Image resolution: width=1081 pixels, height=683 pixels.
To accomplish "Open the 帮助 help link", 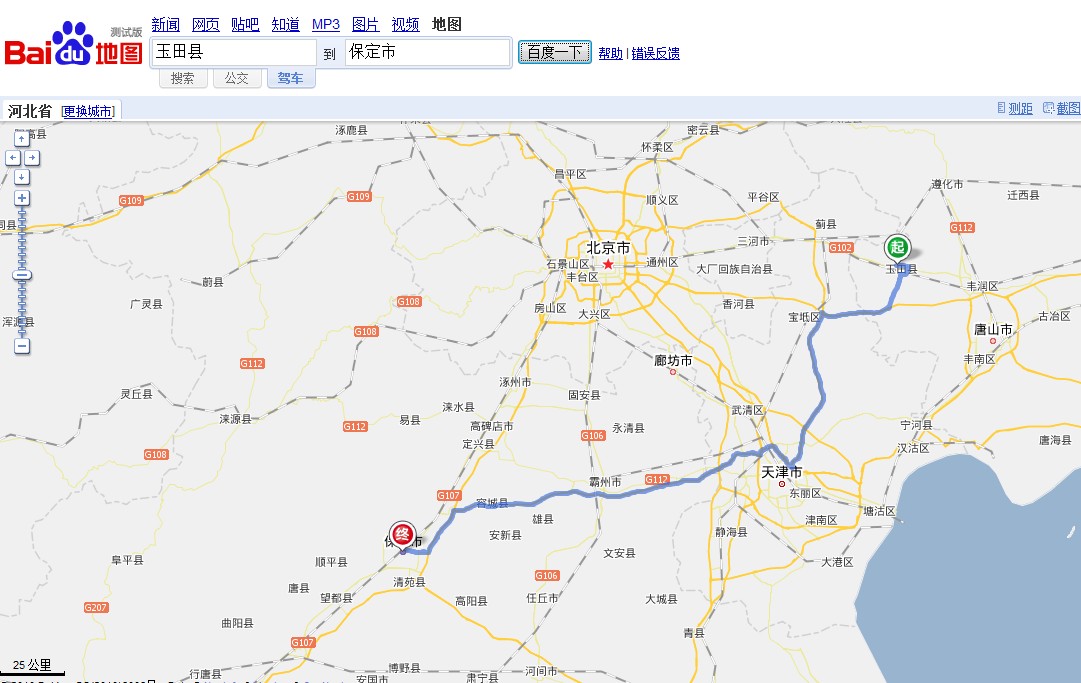I will pyautogui.click(x=610, y=53).
